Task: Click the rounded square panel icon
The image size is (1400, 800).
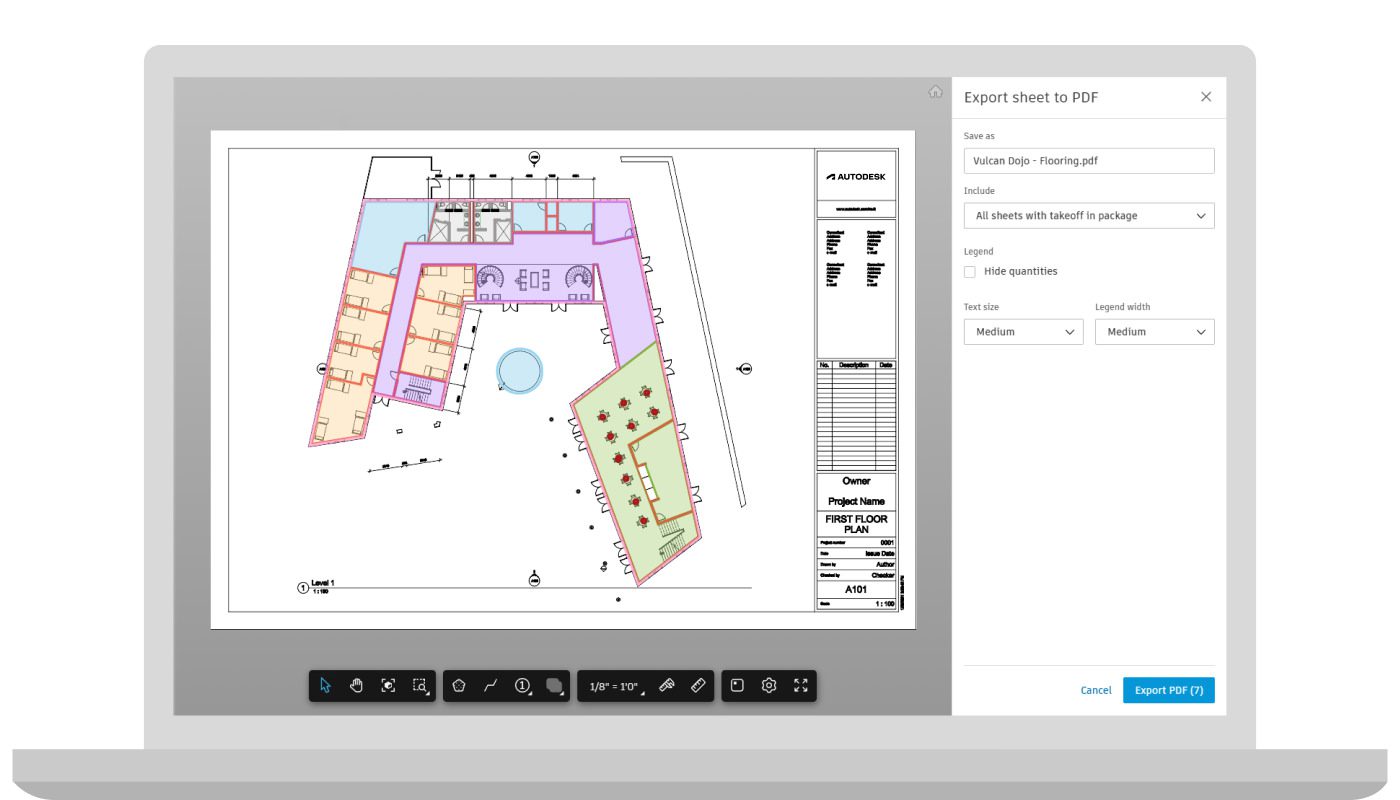Action: click(737, 686)
